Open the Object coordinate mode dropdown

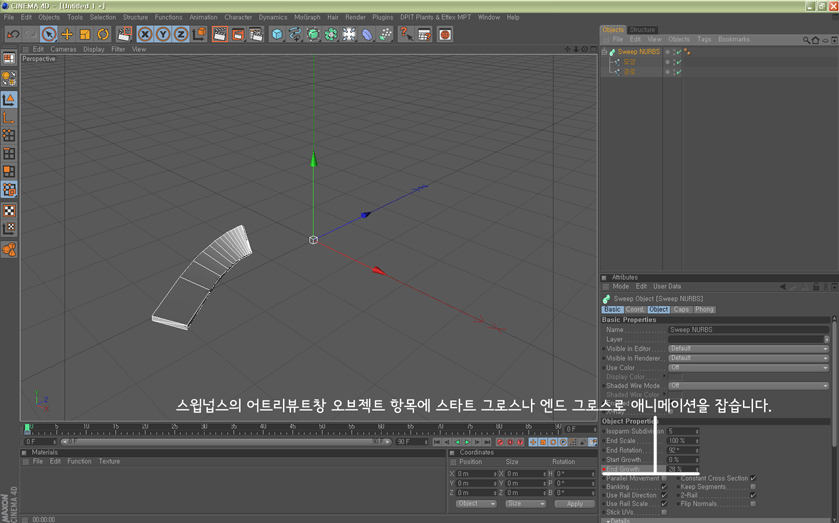[x=476, y=504]
